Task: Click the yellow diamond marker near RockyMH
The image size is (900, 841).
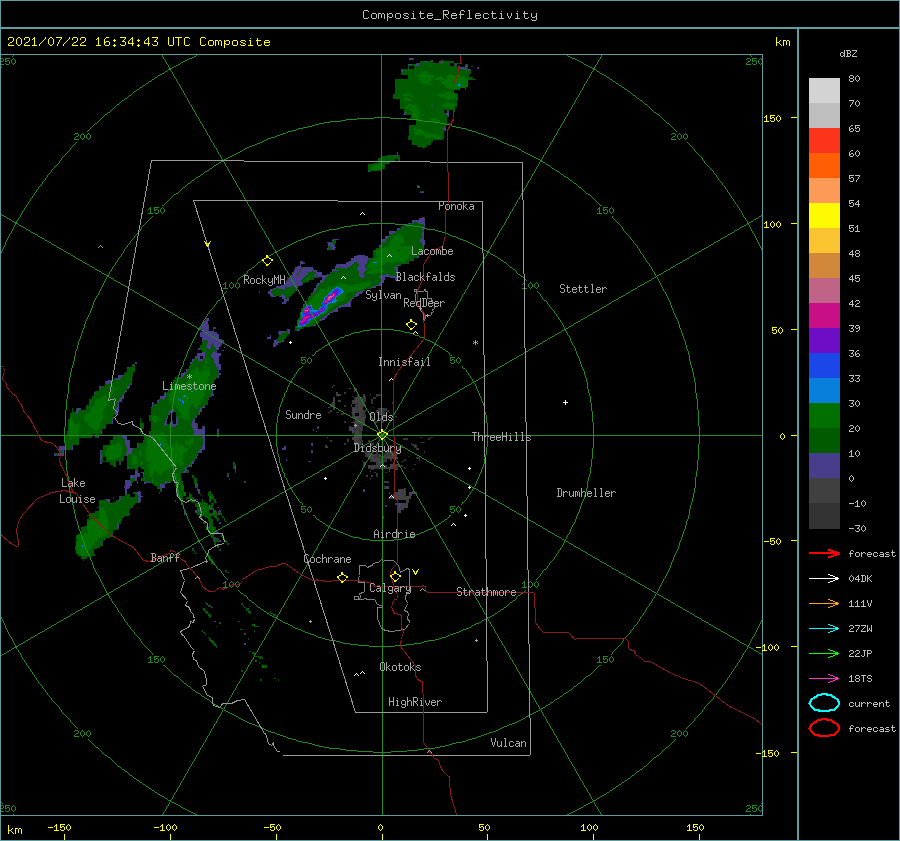Action: (267, 261)
